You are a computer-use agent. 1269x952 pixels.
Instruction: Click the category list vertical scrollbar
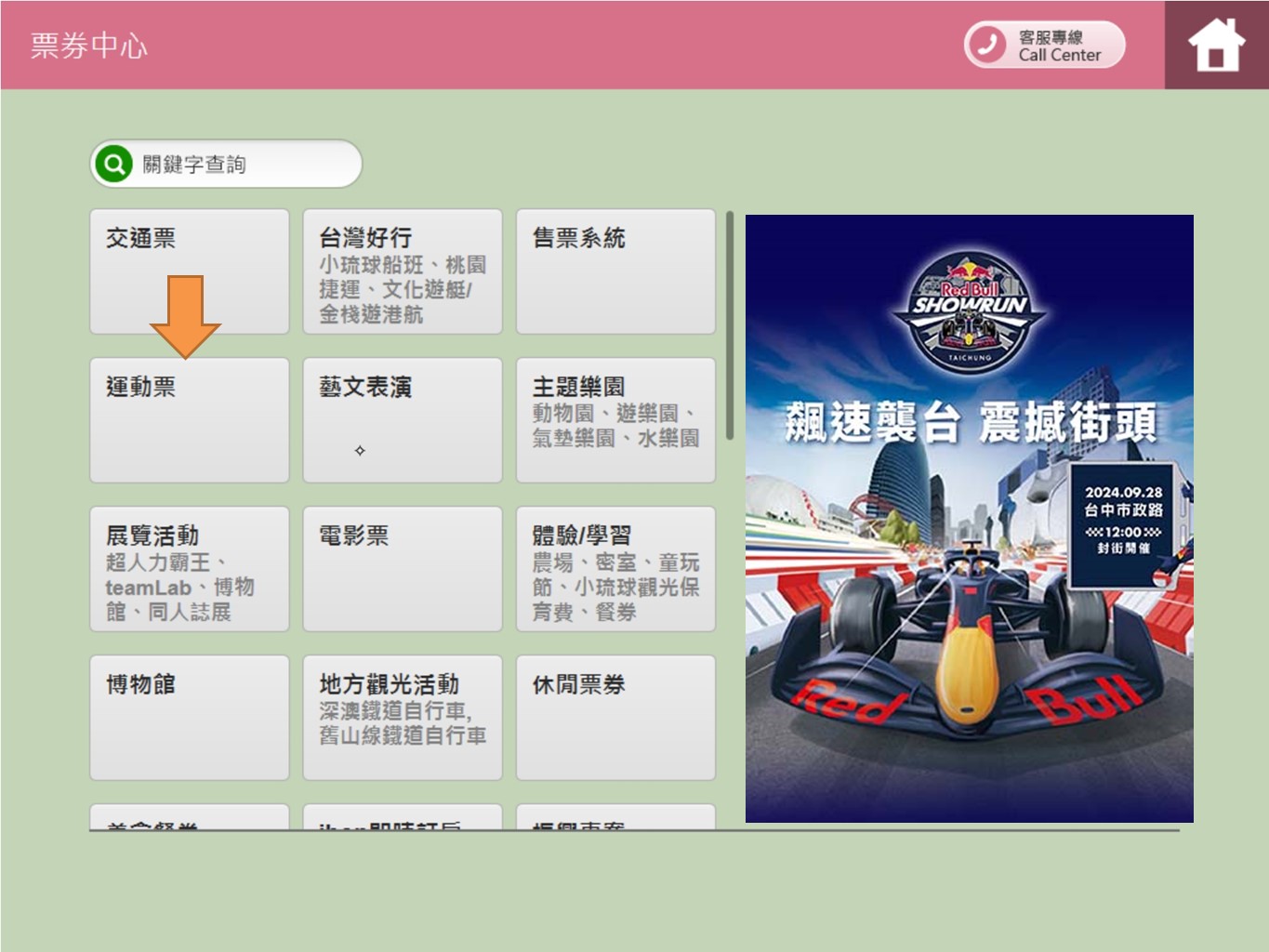coord(730,325)
